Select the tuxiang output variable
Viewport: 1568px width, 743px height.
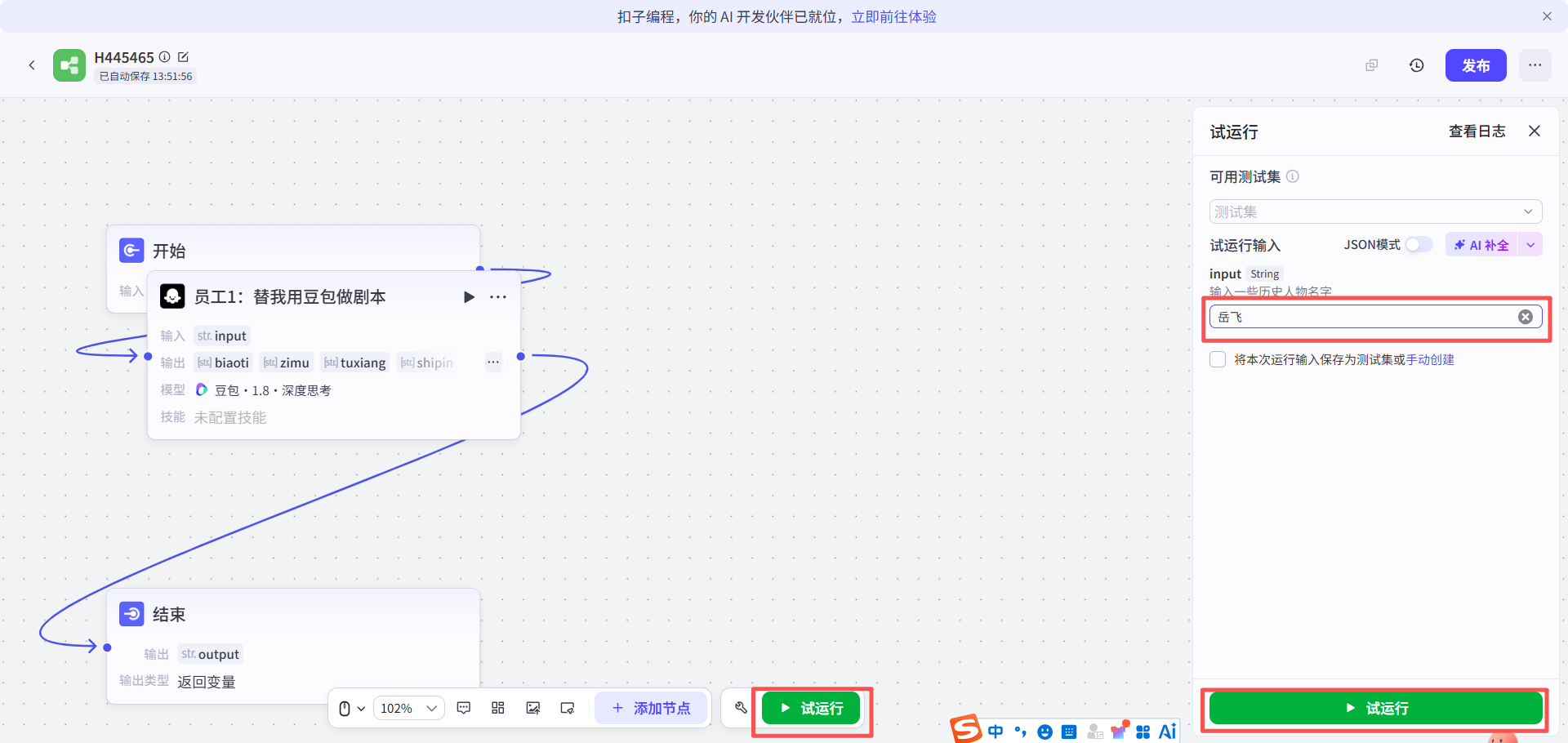click(354, 363)
